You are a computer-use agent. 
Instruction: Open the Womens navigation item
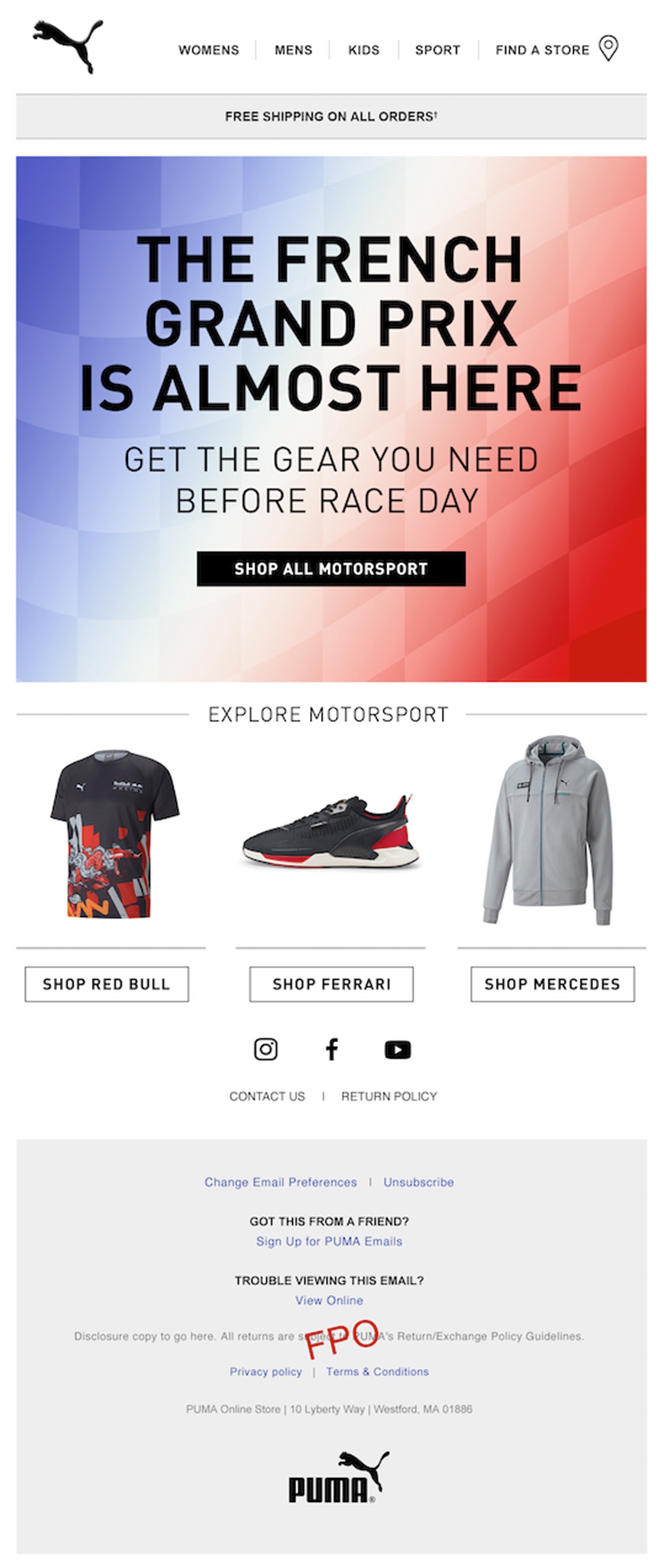(209, 50)
